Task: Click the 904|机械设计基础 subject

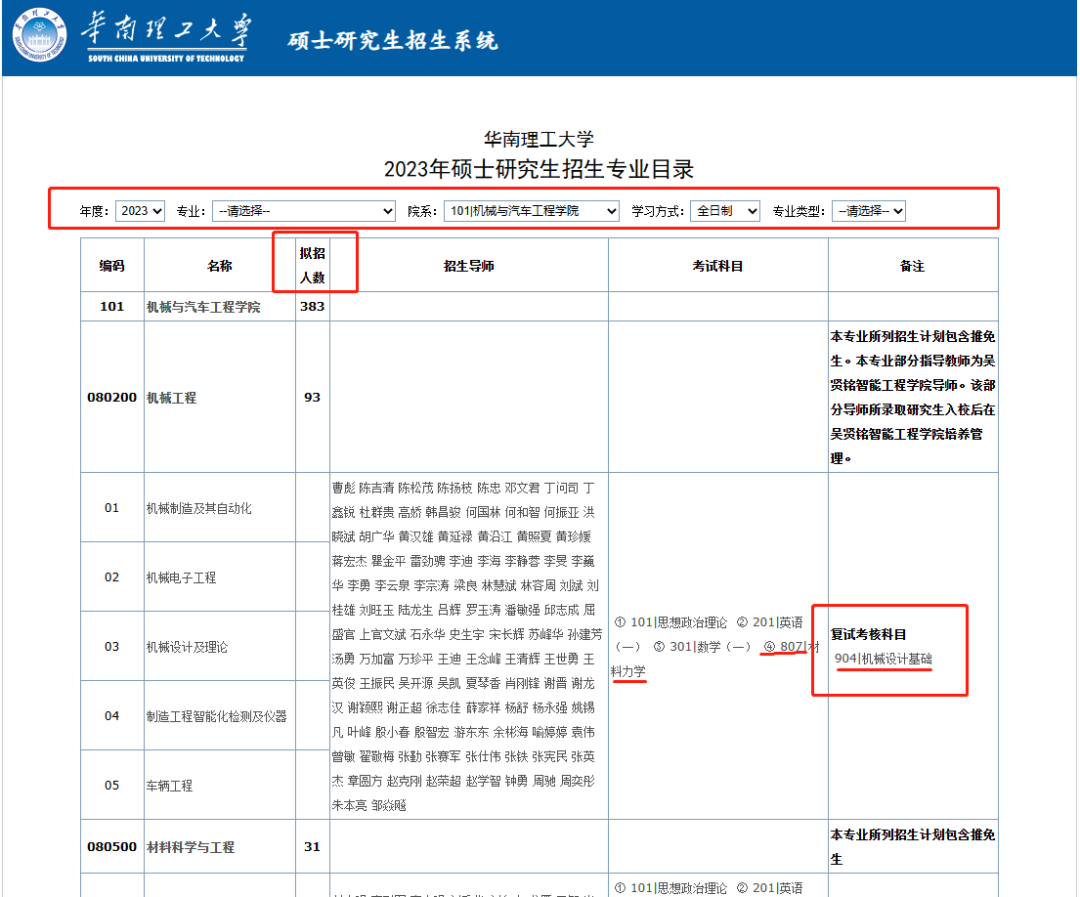Action: (x=883, y=659)
